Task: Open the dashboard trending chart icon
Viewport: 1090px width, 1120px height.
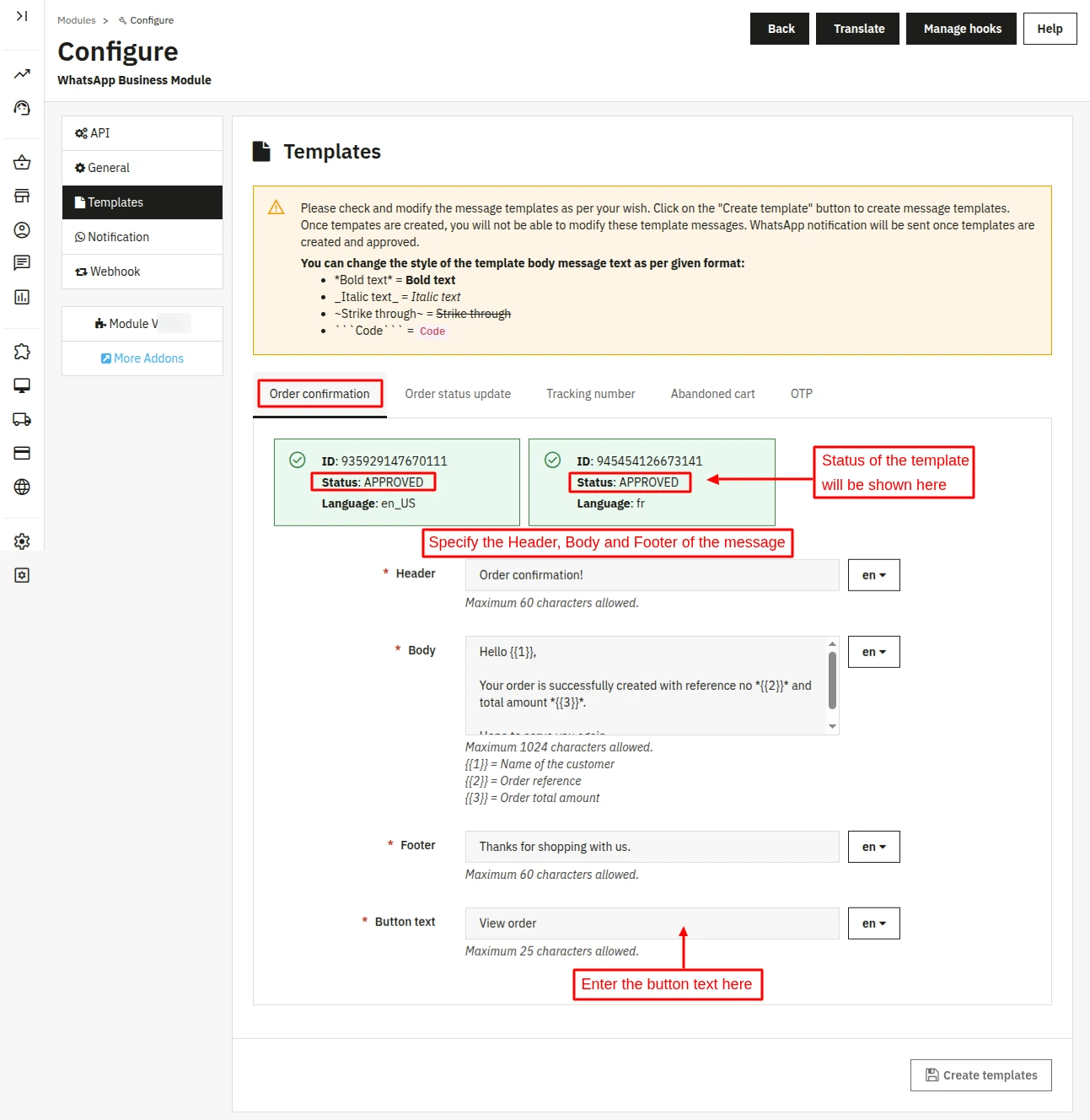Action: coord(22,74)
